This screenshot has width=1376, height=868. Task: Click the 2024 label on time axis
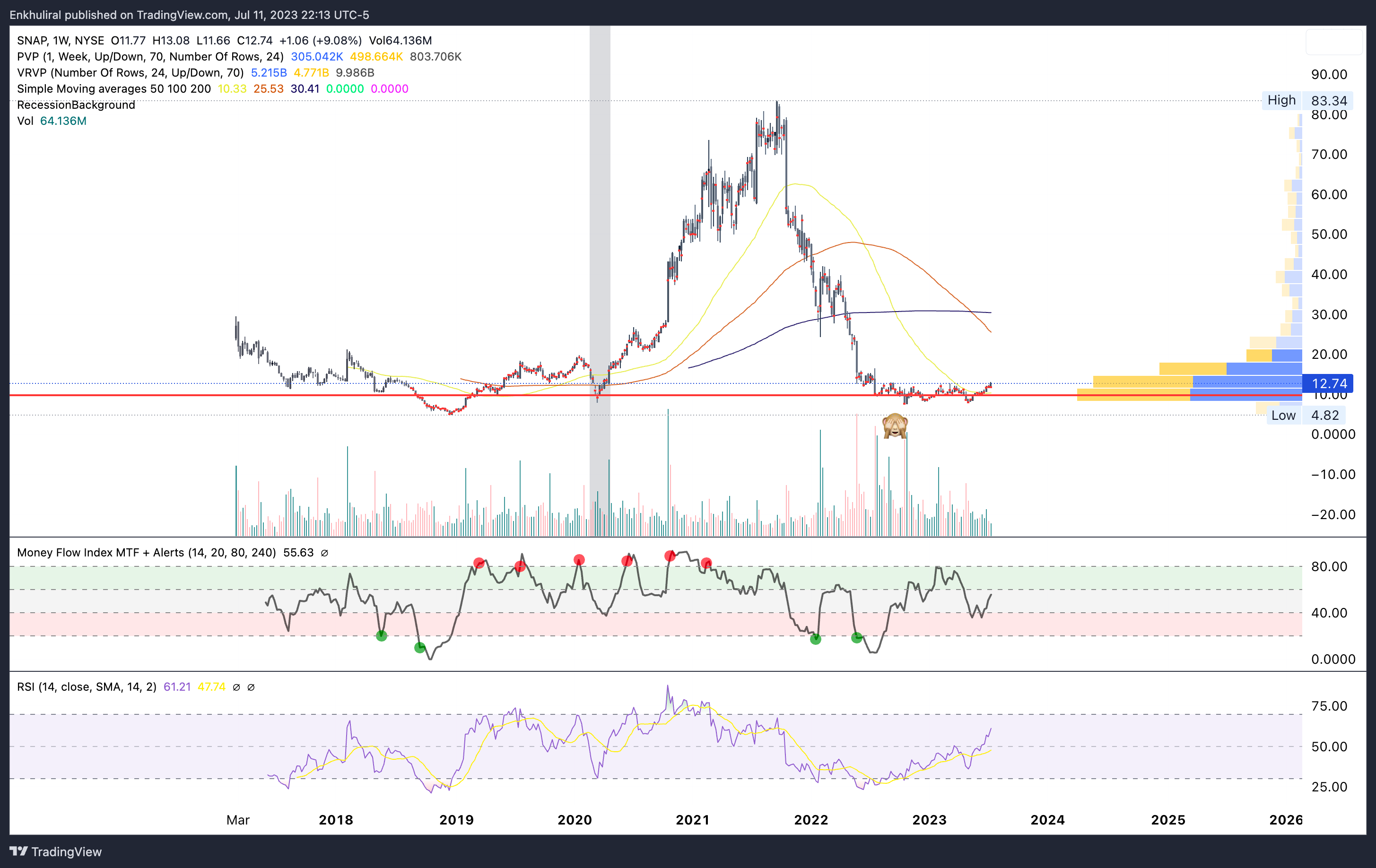(x=1047, y=820)
